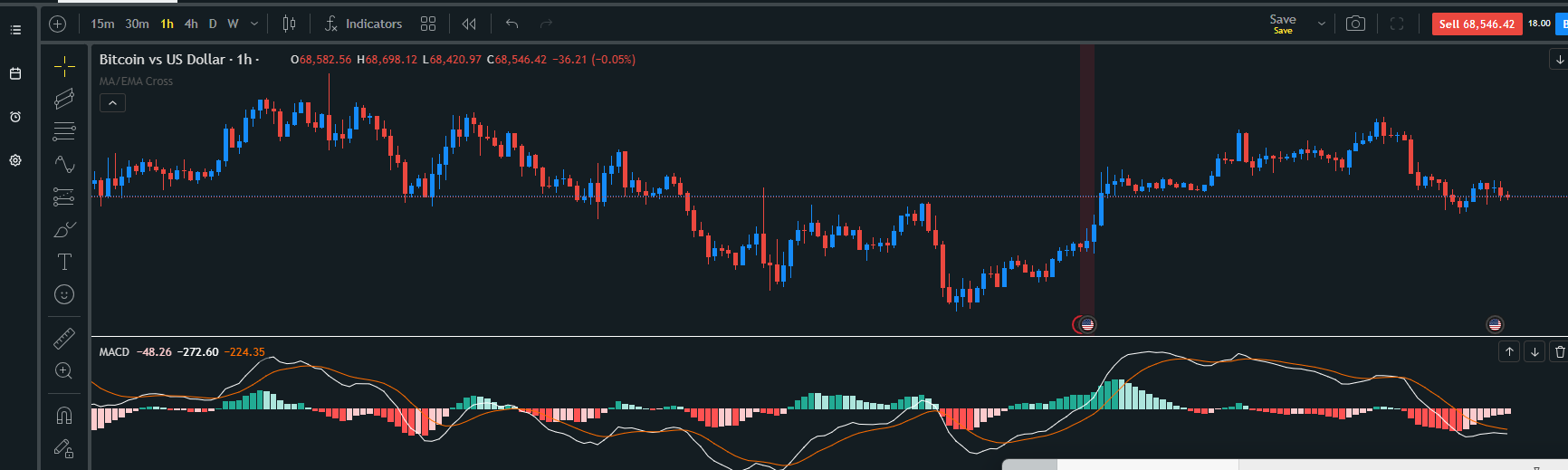Switch to the 4h timeframe

click(191, 24)
